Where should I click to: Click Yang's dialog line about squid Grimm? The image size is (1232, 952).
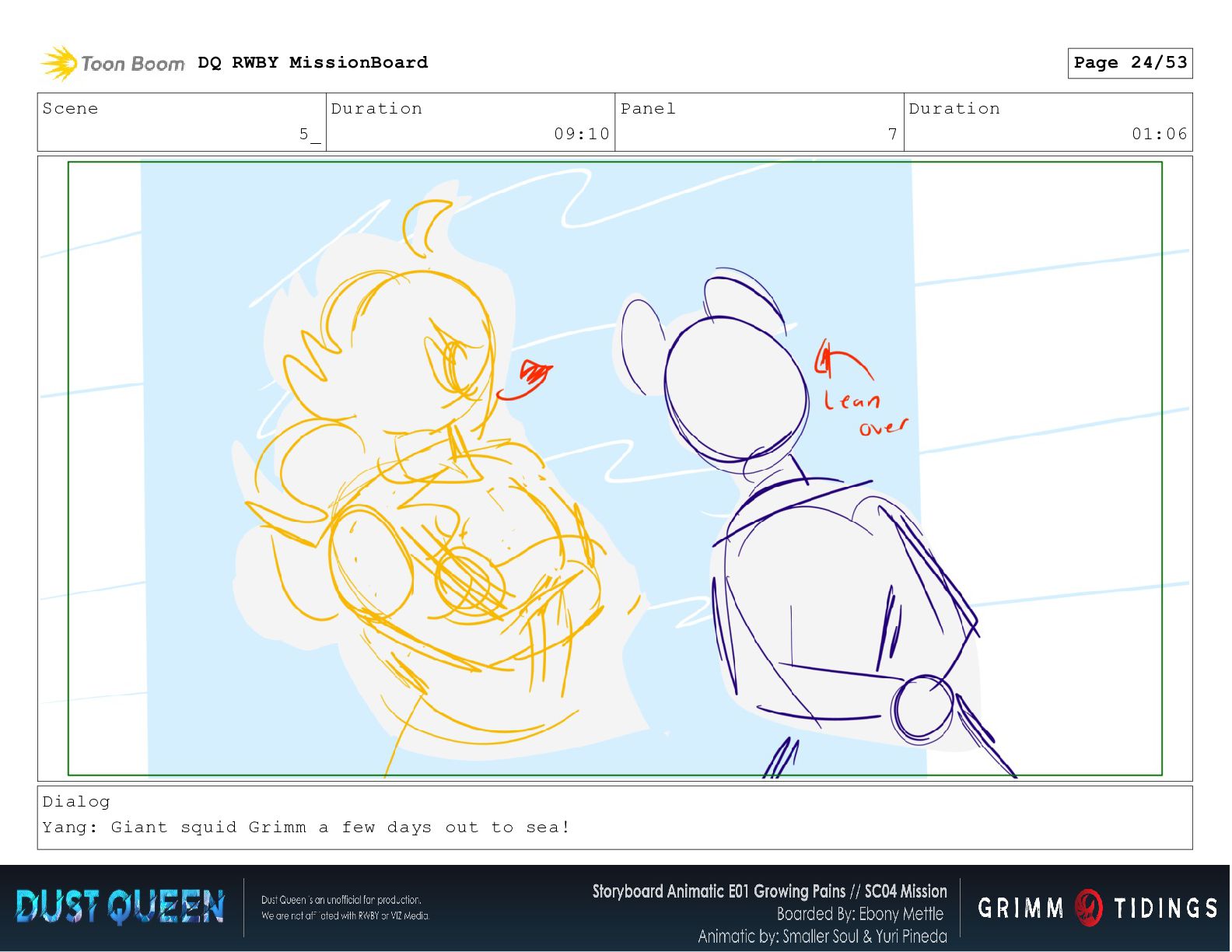pyautogui.click(x=306, y=828)
